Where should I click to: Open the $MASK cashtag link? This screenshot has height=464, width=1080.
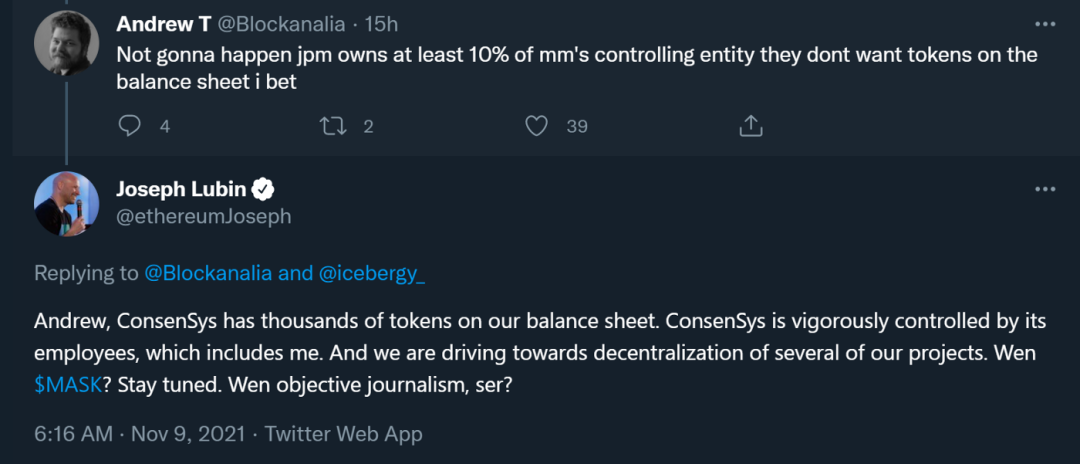[68, 385]
